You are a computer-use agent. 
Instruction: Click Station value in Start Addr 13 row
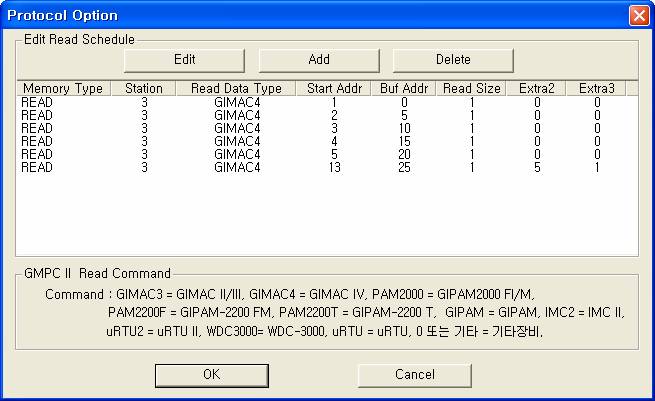144,167
